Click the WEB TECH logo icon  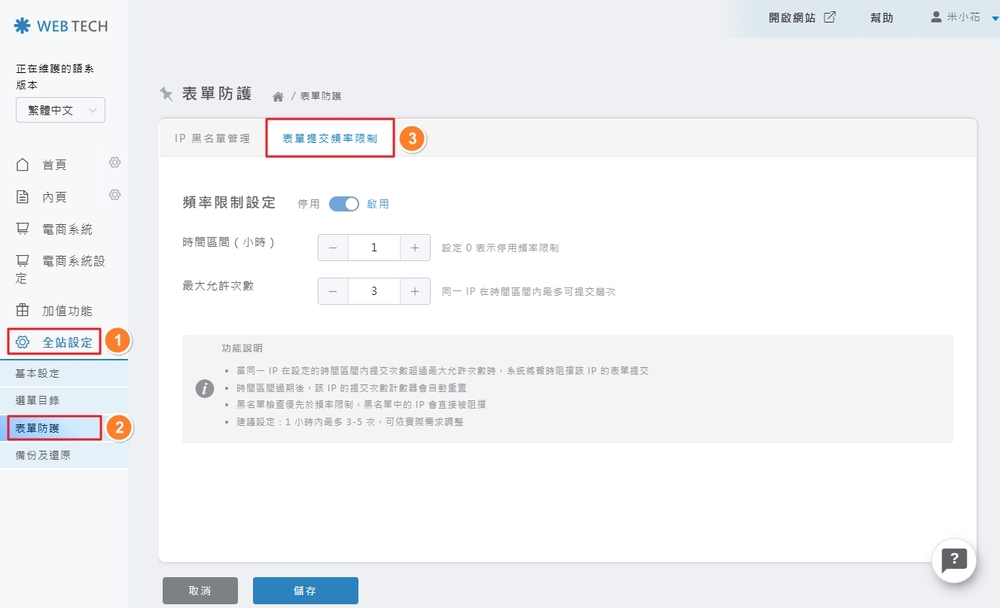(x=23, y=26)
